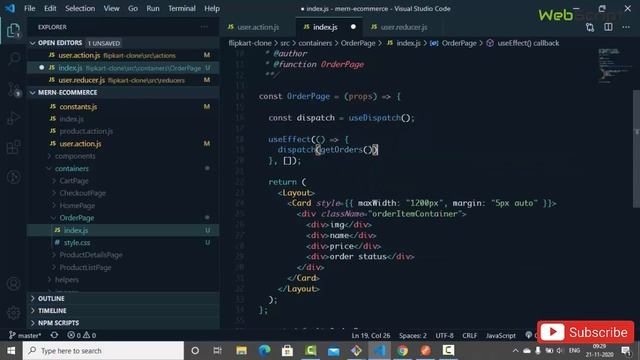640x360 pixels.
Task: Split the editor to the right
Action: [608, 27]
